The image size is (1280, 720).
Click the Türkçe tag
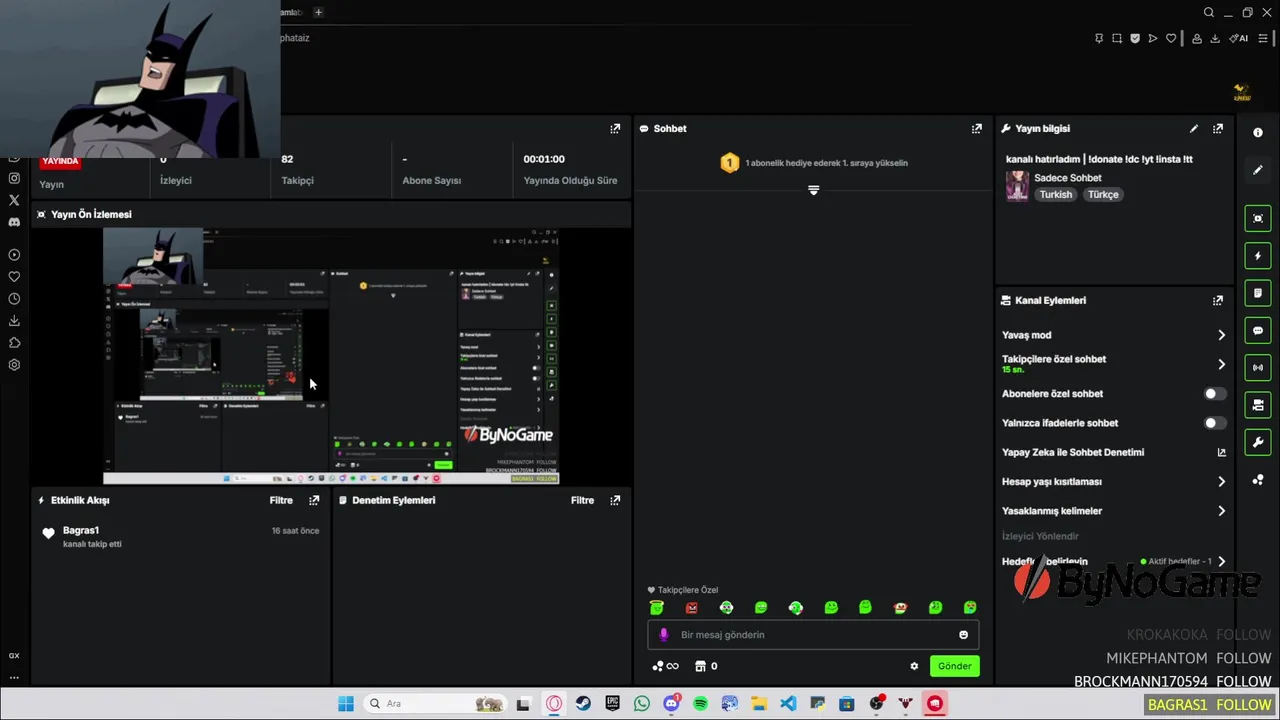point(1103,195)
